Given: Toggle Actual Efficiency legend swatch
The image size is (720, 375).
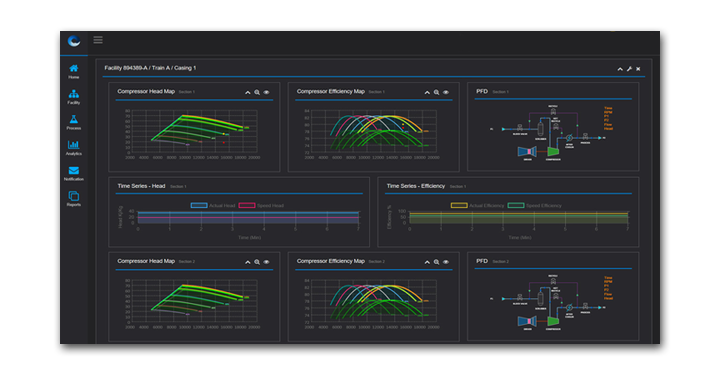Looking at the screenshot, I should tap(459, 205).
